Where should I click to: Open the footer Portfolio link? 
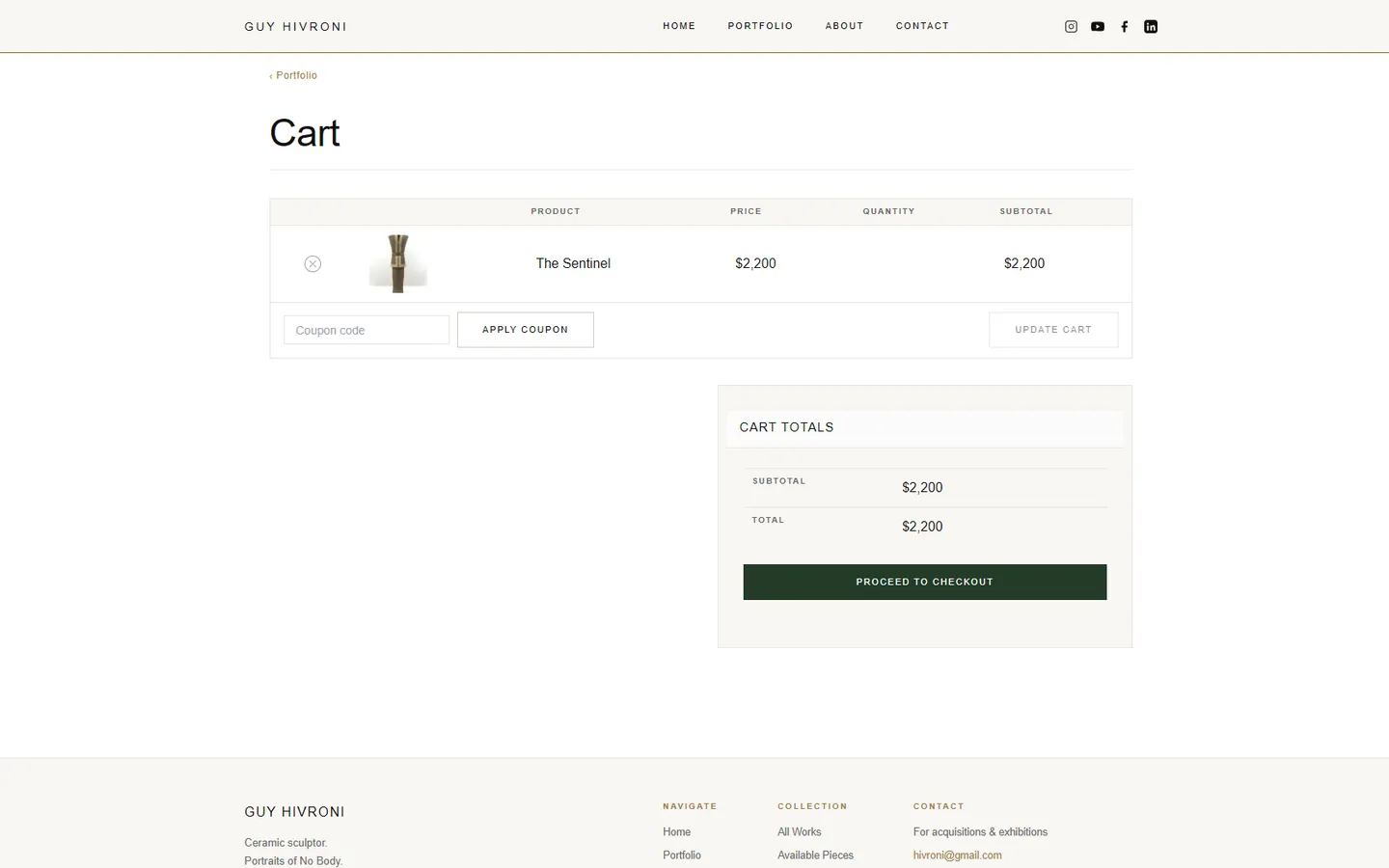coord(682,855)
